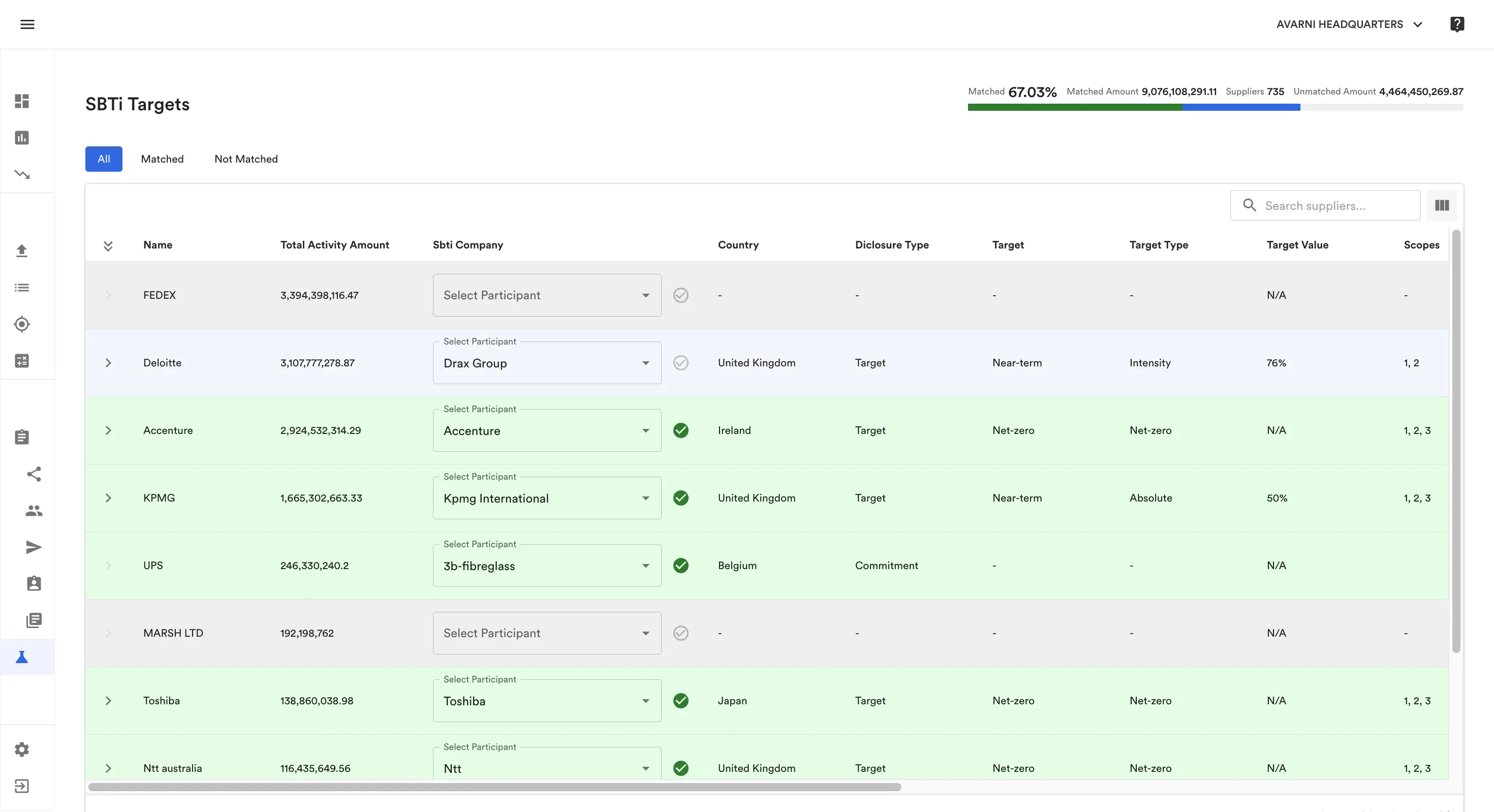
Task: Open the Kpmg International participant dropdown
Action: tap(547, 498)
